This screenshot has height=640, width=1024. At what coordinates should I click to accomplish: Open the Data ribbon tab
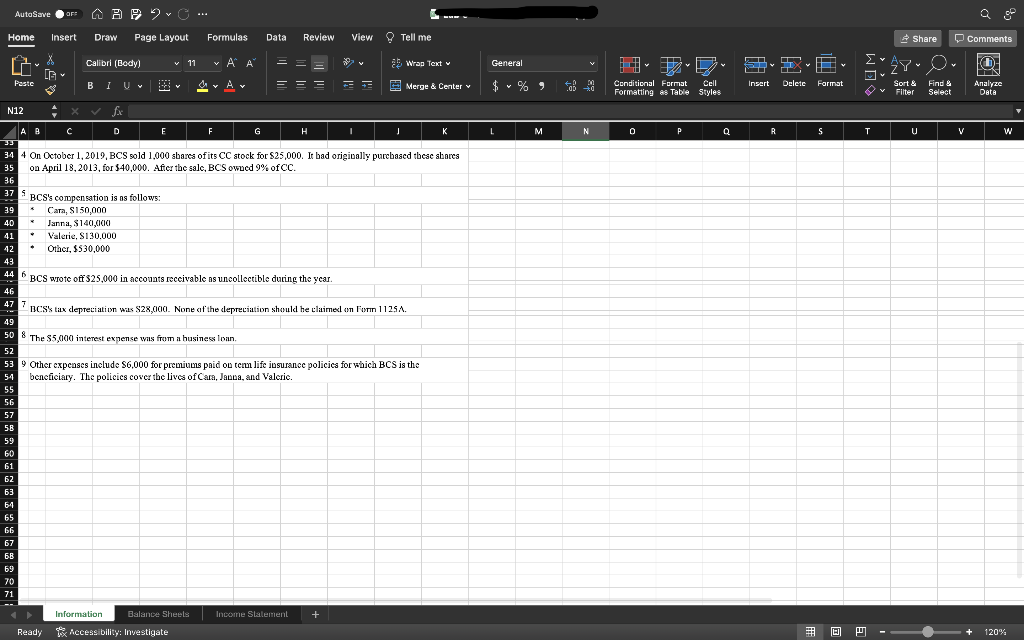click(x=276, y=37)
